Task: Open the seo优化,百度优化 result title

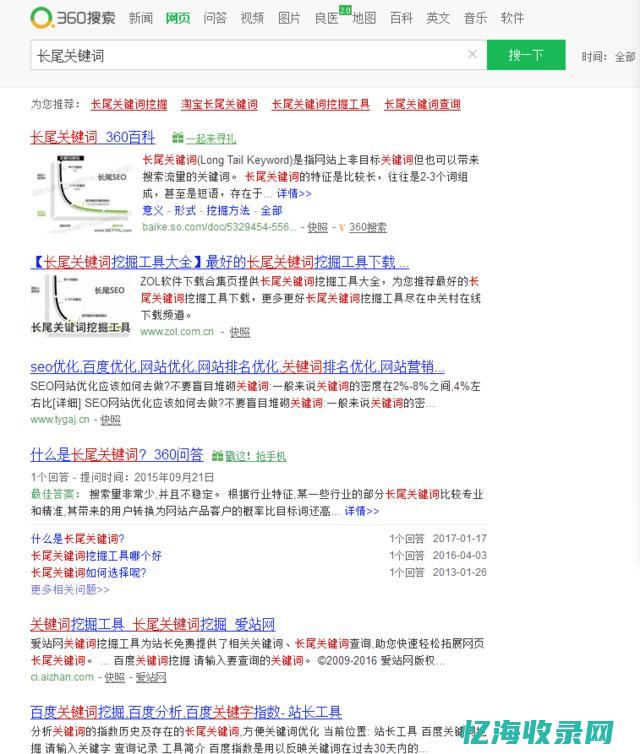Action: pos(238,367)
